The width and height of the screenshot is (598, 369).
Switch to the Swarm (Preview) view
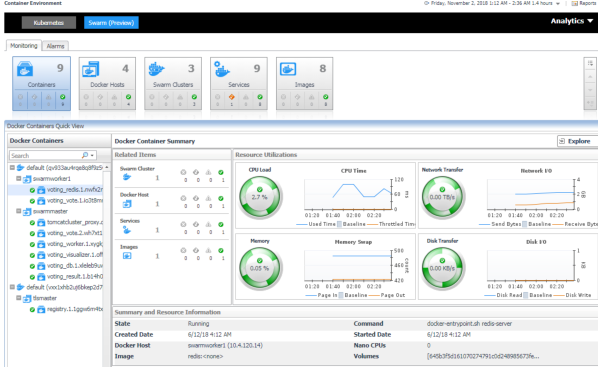click(x=111, y=22)
